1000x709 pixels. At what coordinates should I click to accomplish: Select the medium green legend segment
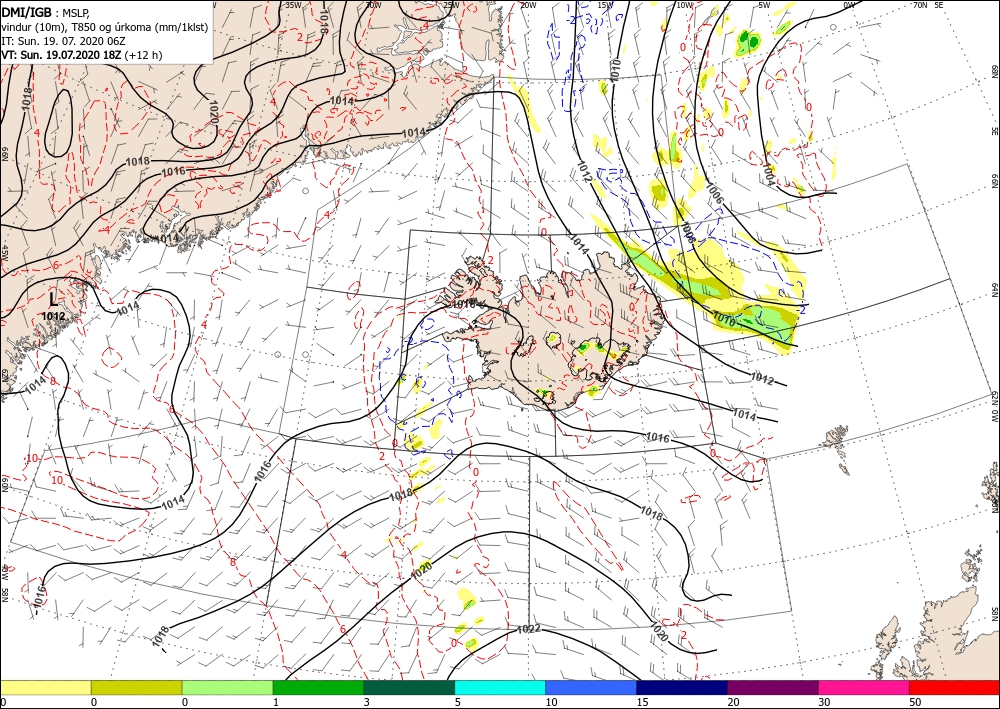coord(318,688)
